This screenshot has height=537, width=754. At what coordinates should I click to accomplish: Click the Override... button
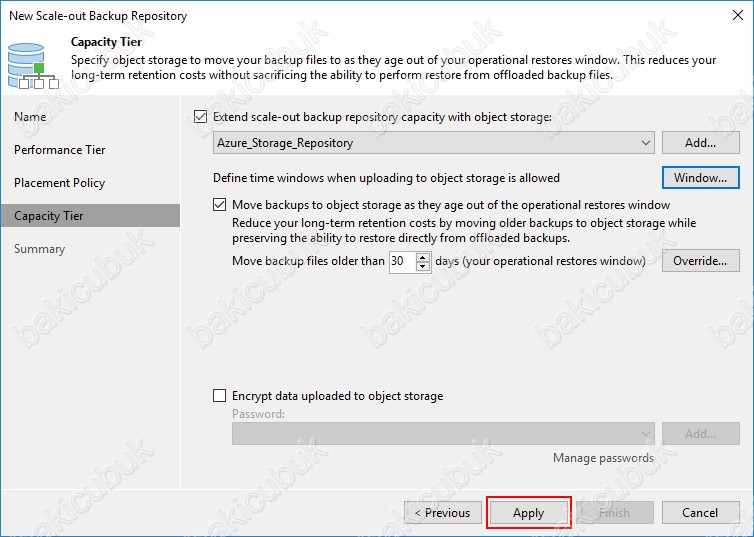click(701, 261)
